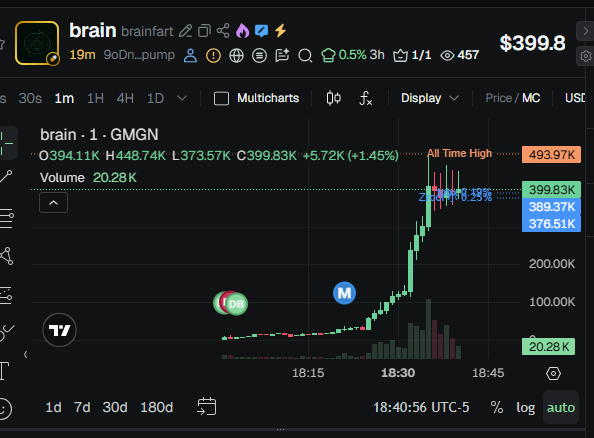Toggle the USD currency option
Screen dimensions: 594x438
[x=575, y=98]
